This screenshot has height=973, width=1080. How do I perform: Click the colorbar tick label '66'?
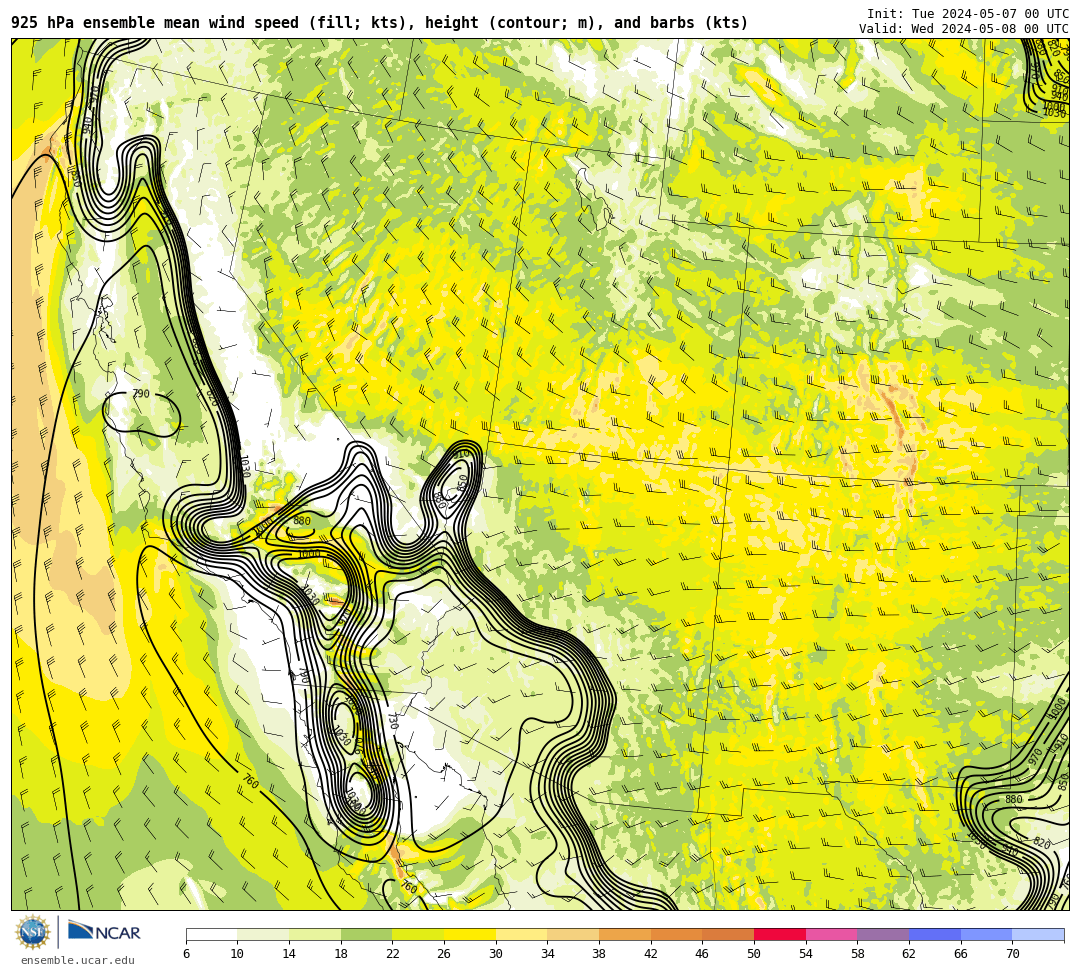click(960, 954)
